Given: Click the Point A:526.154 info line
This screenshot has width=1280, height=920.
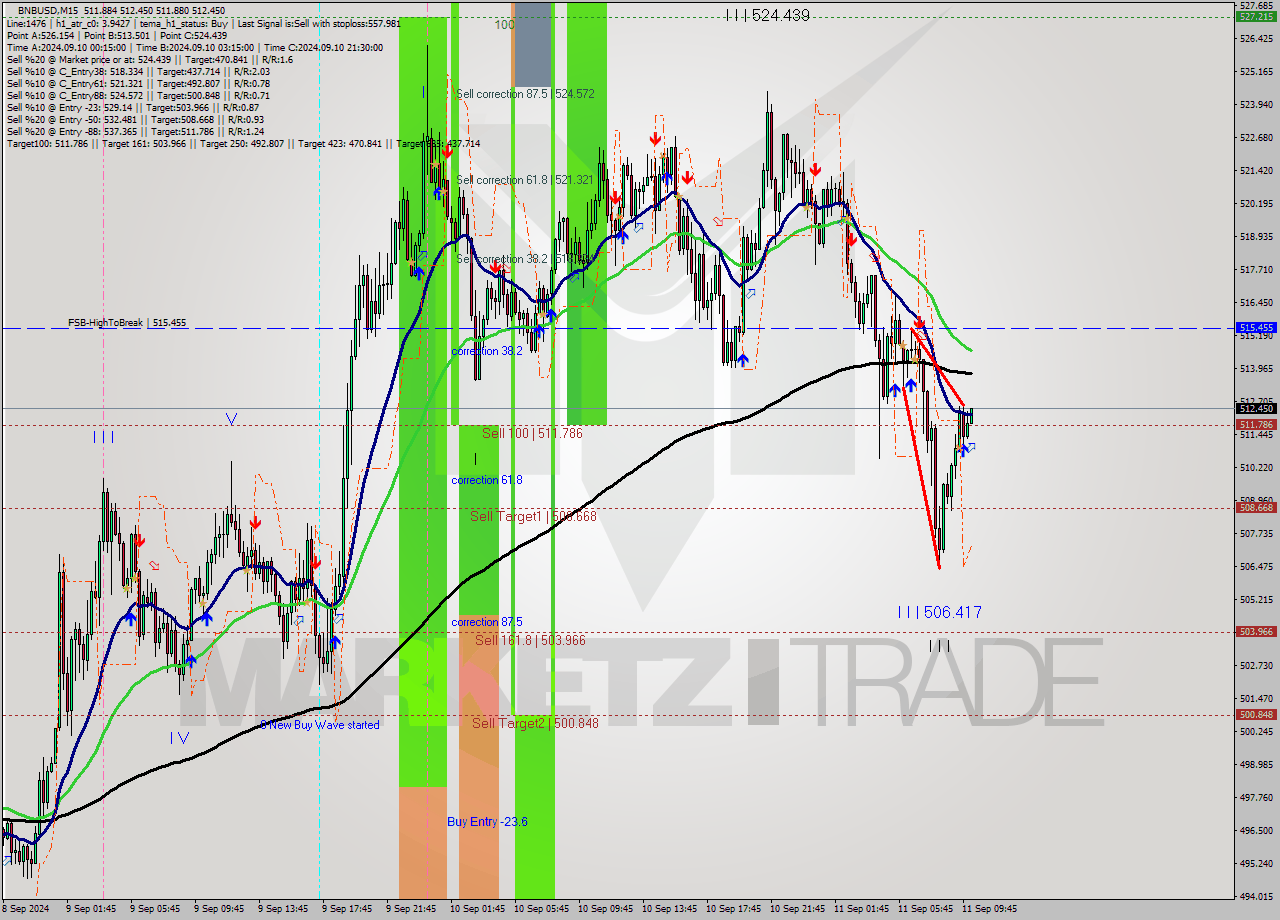Looking at the screenshot, I should [x=117, y=35].
